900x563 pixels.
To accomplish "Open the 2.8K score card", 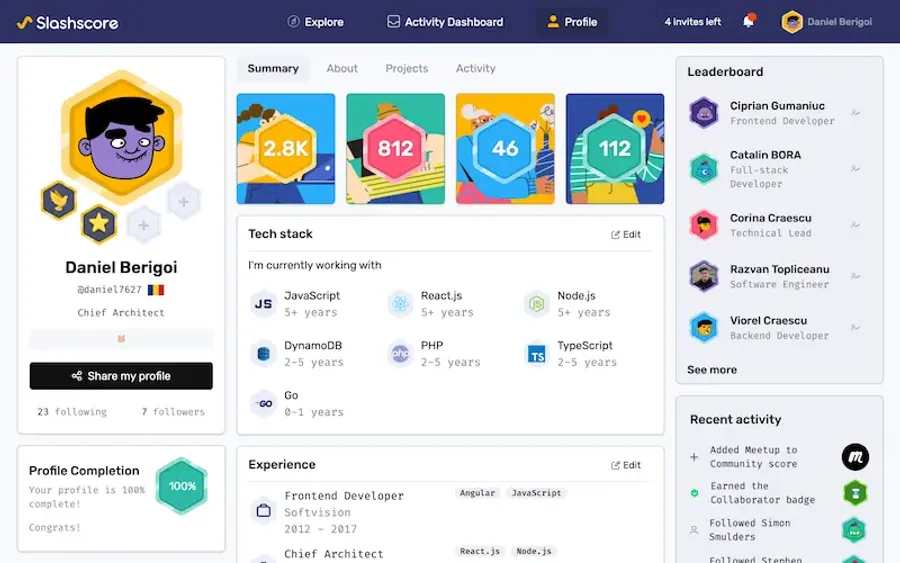I will [x=286, y=149].
